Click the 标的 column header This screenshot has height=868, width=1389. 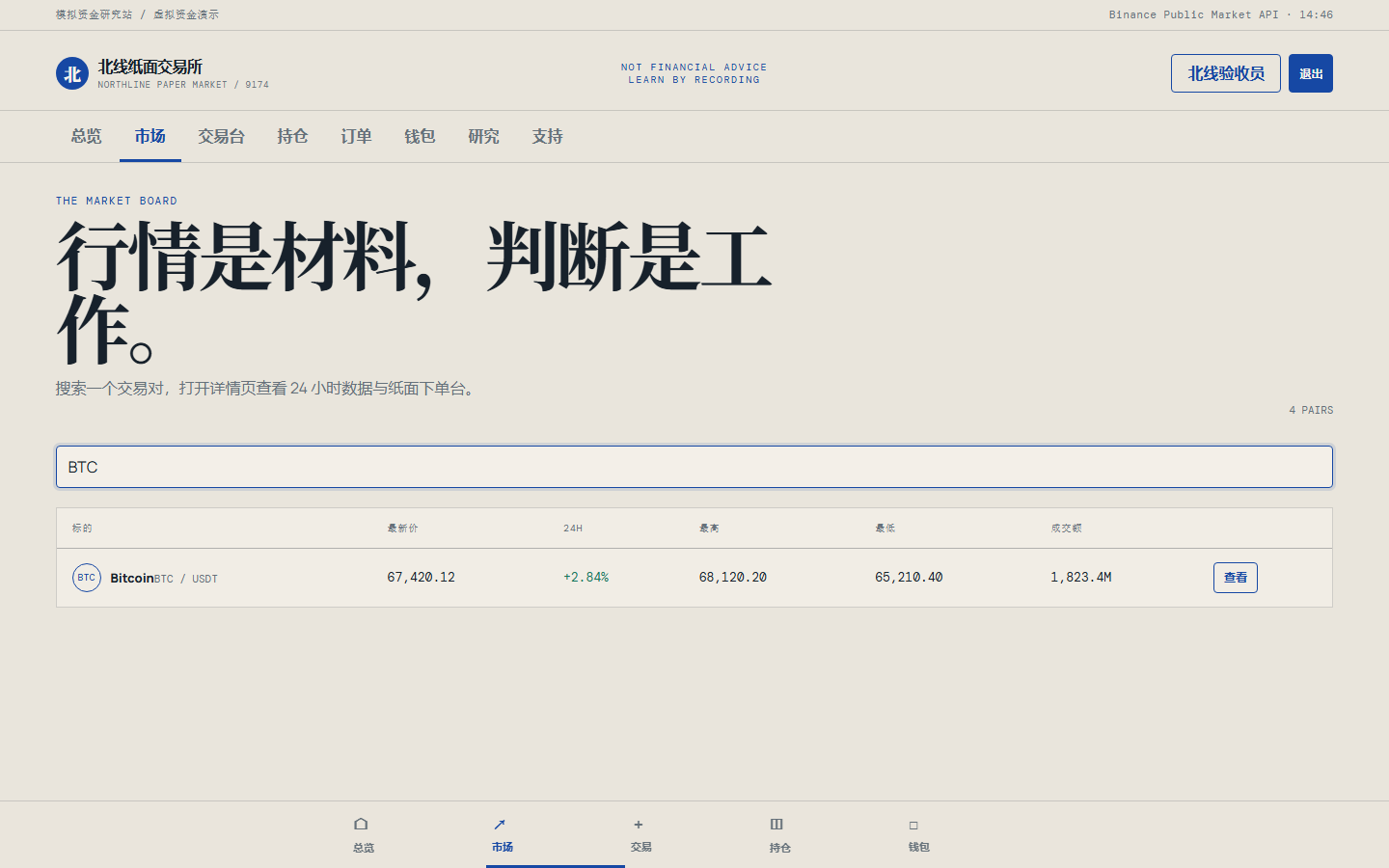point(82,528)
